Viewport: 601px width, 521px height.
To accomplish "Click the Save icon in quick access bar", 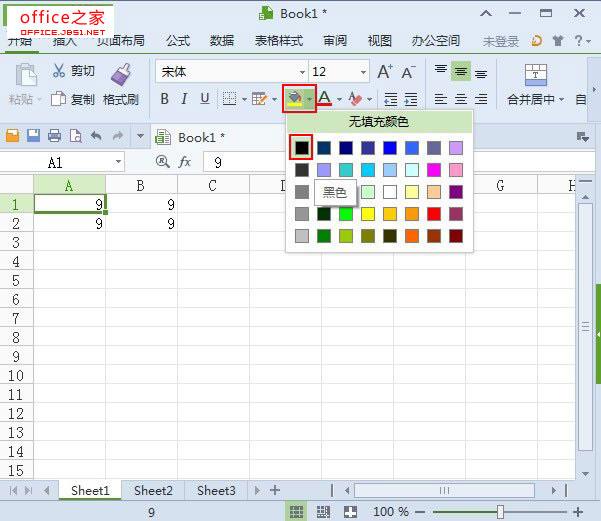I will pos(33,136).
